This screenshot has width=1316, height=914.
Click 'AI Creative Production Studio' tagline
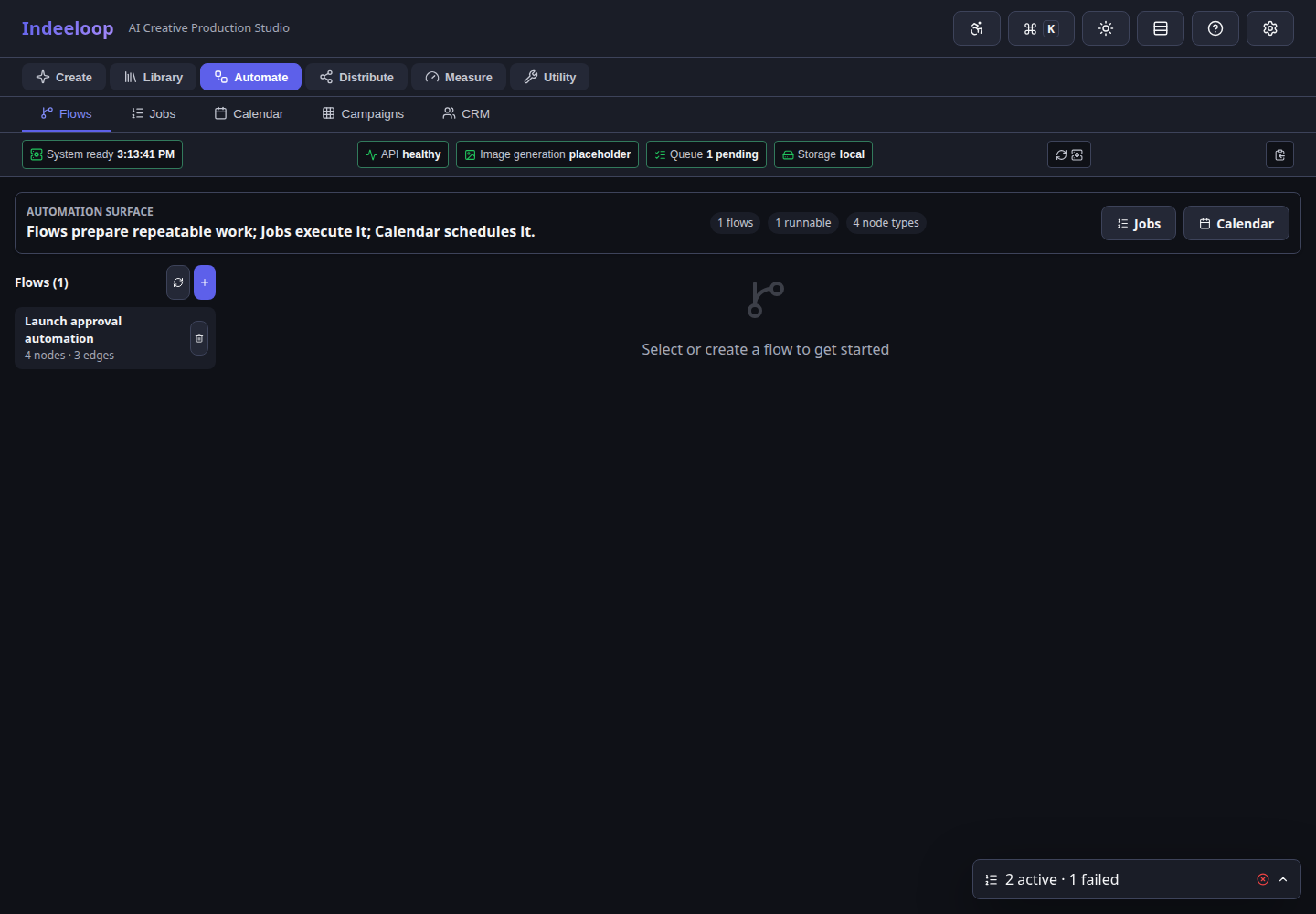point(209,28)
